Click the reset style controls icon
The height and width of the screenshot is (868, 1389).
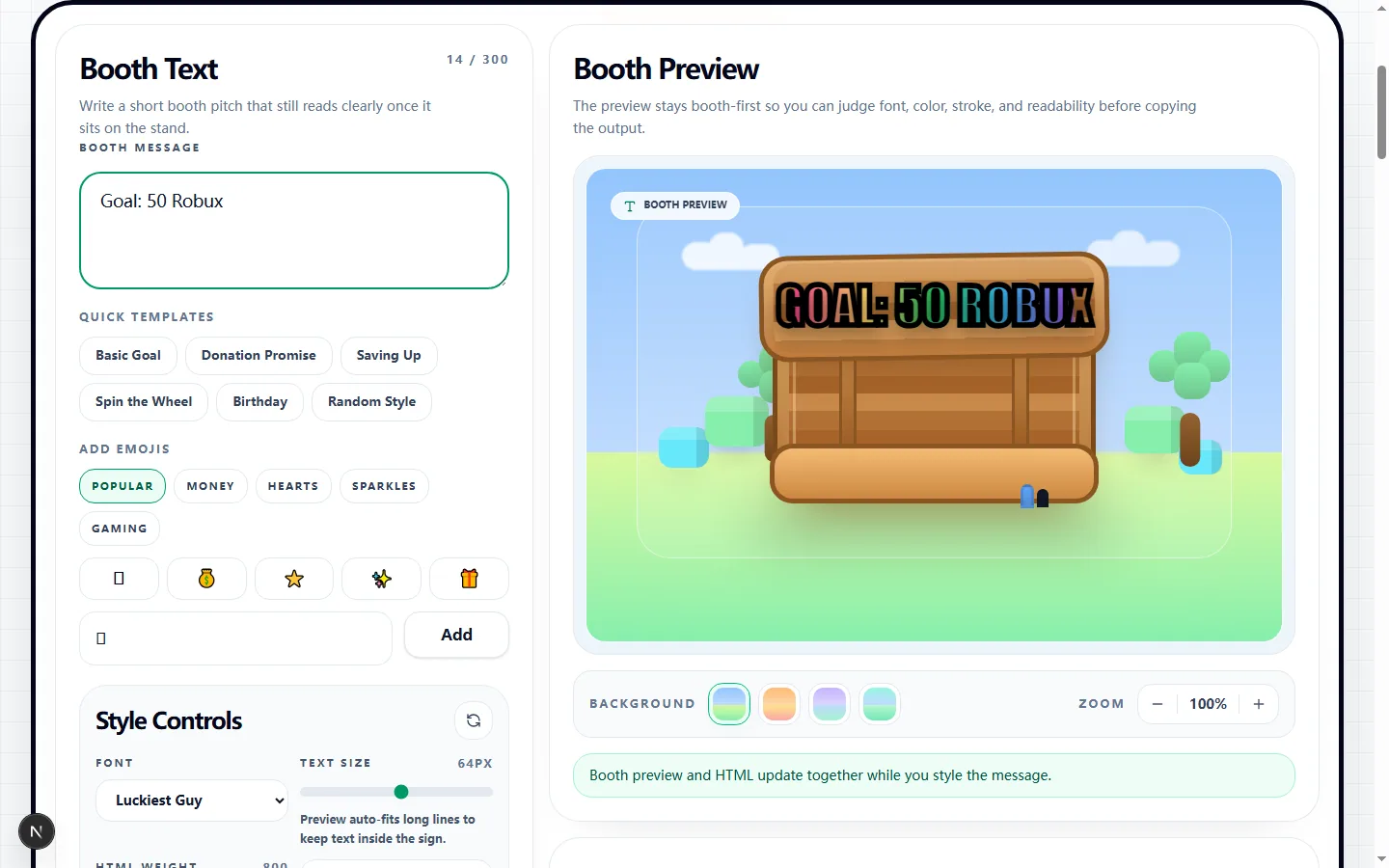click(474, 720)
